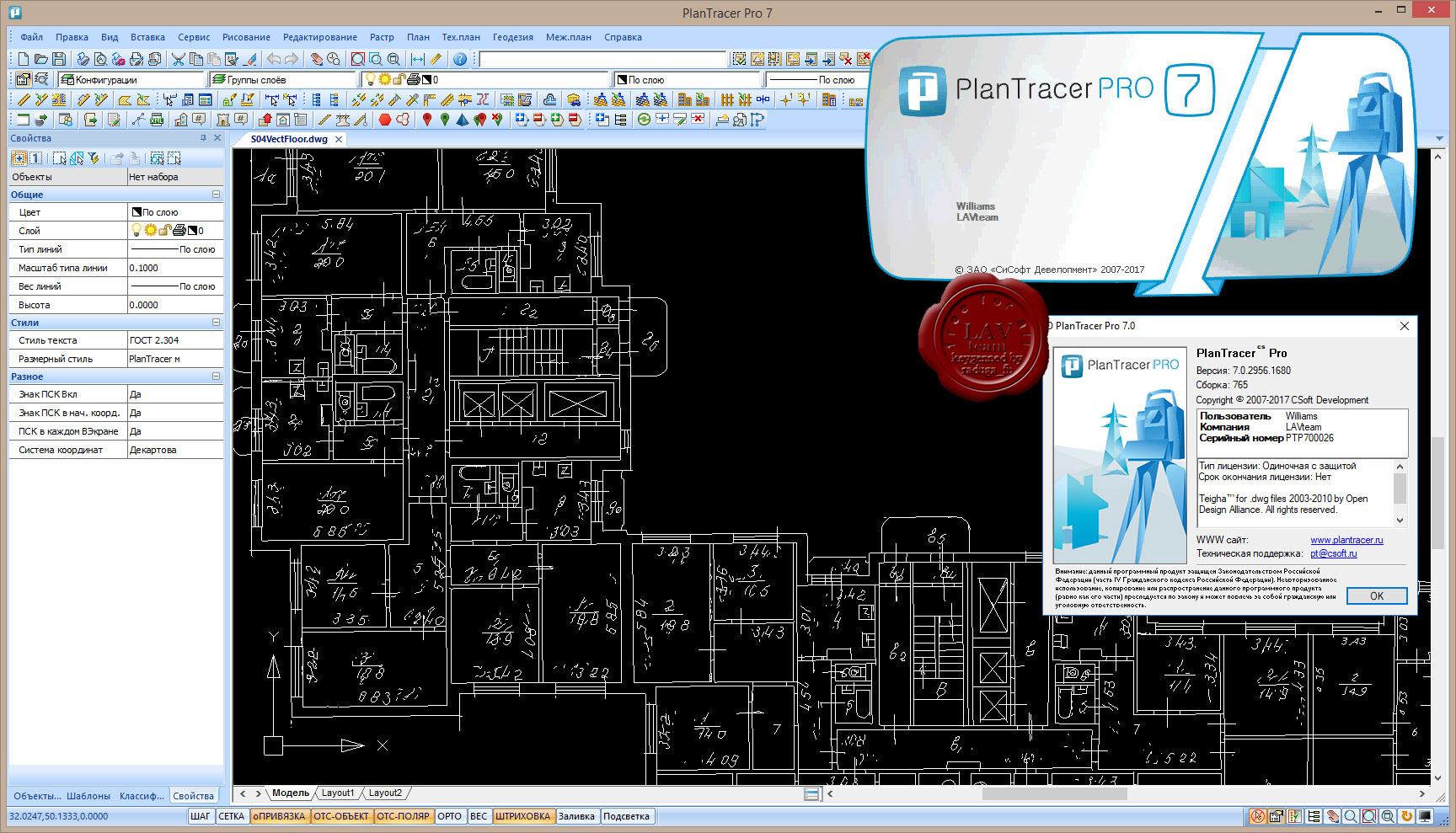1456x833 pixels.
Task: Click the Масштаб типа линии value 0.1000
Action: pyautogui.click(x=175, y=268)
